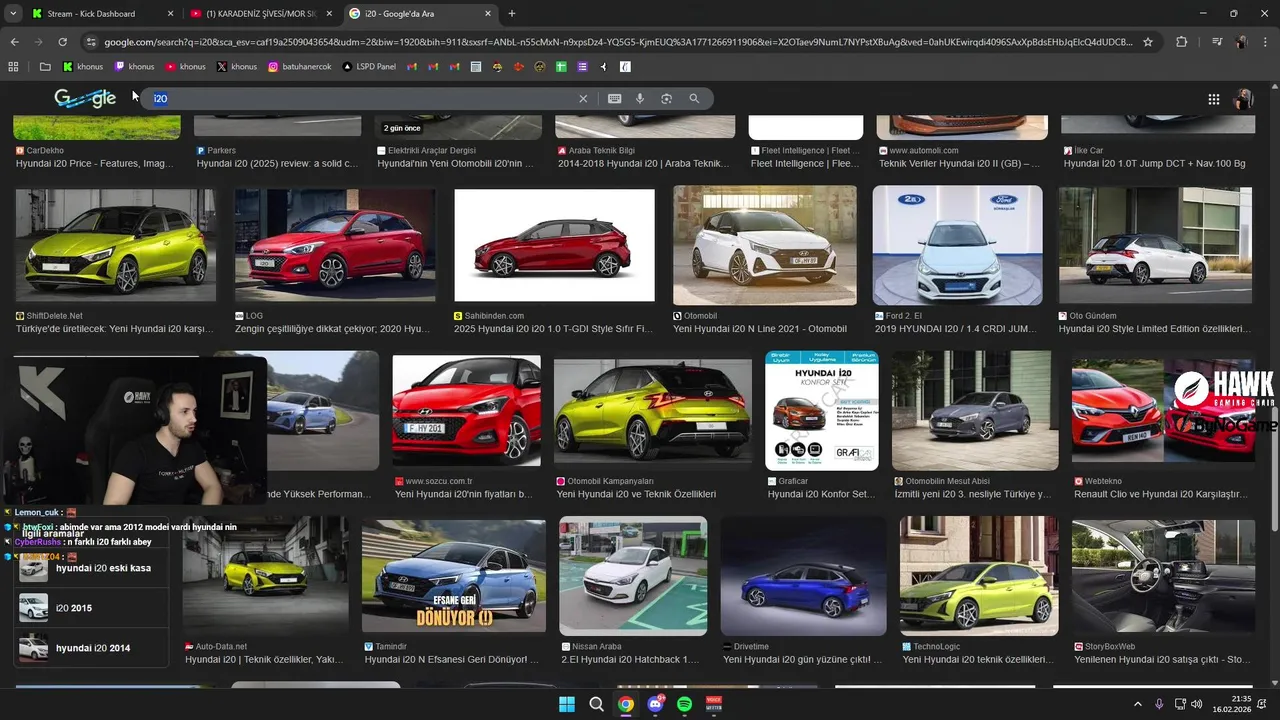The width and height of the screenshot is (1280, 720).
Task: Open Windows Start menu
Action: [567, 704]
